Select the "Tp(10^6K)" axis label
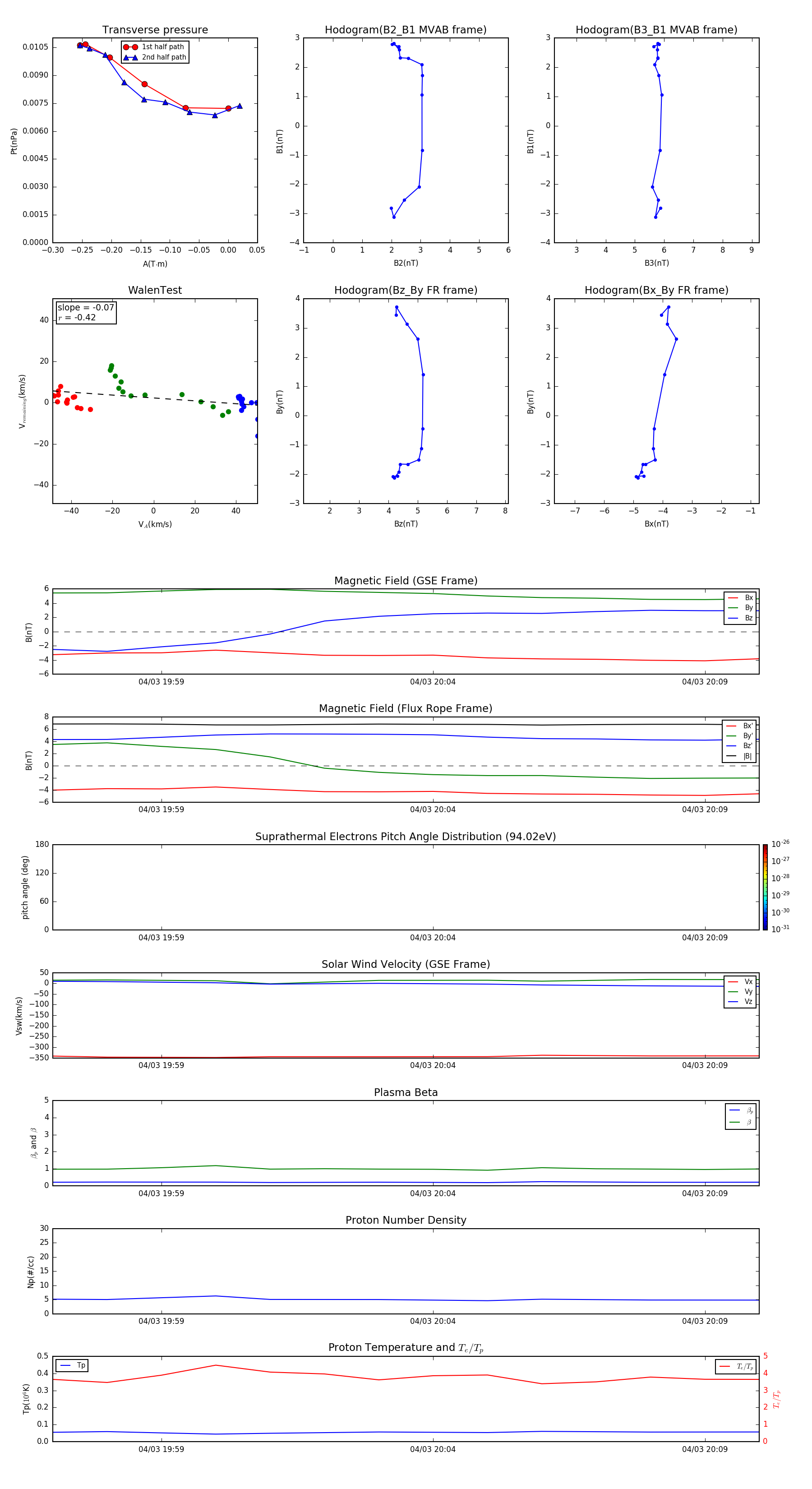 (26, 1399)
